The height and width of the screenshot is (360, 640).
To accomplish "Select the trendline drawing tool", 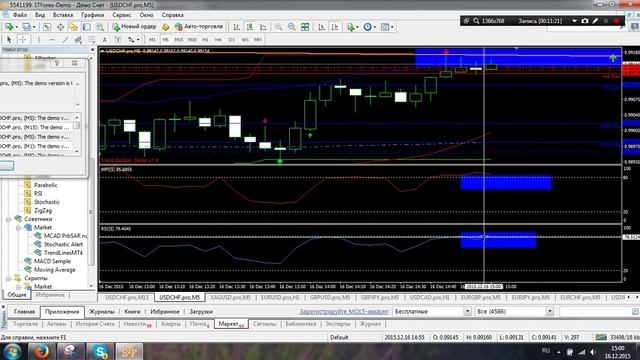I will click(65, 40).
